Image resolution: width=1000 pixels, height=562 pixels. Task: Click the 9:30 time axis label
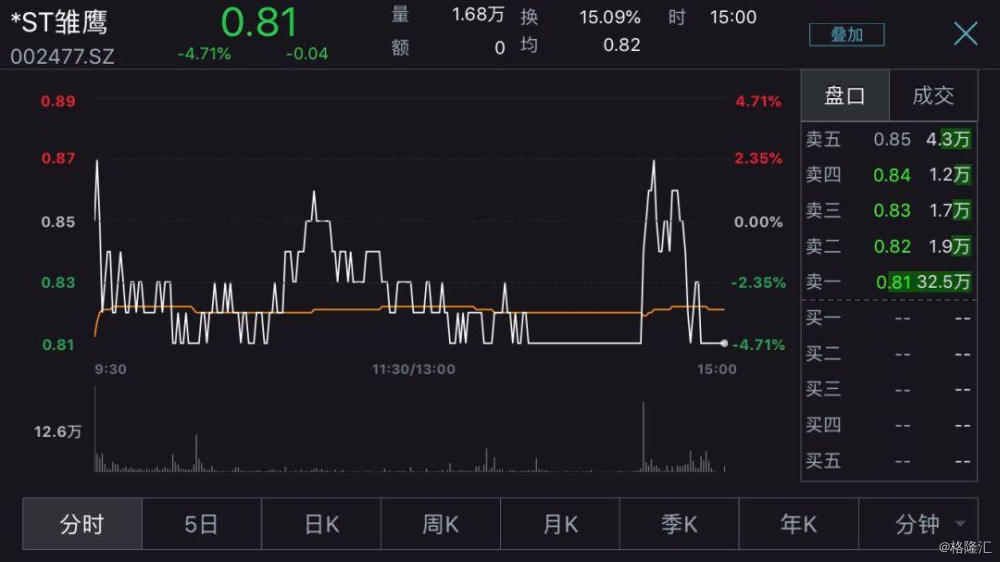pyautogui.click(x=110, y=369)
